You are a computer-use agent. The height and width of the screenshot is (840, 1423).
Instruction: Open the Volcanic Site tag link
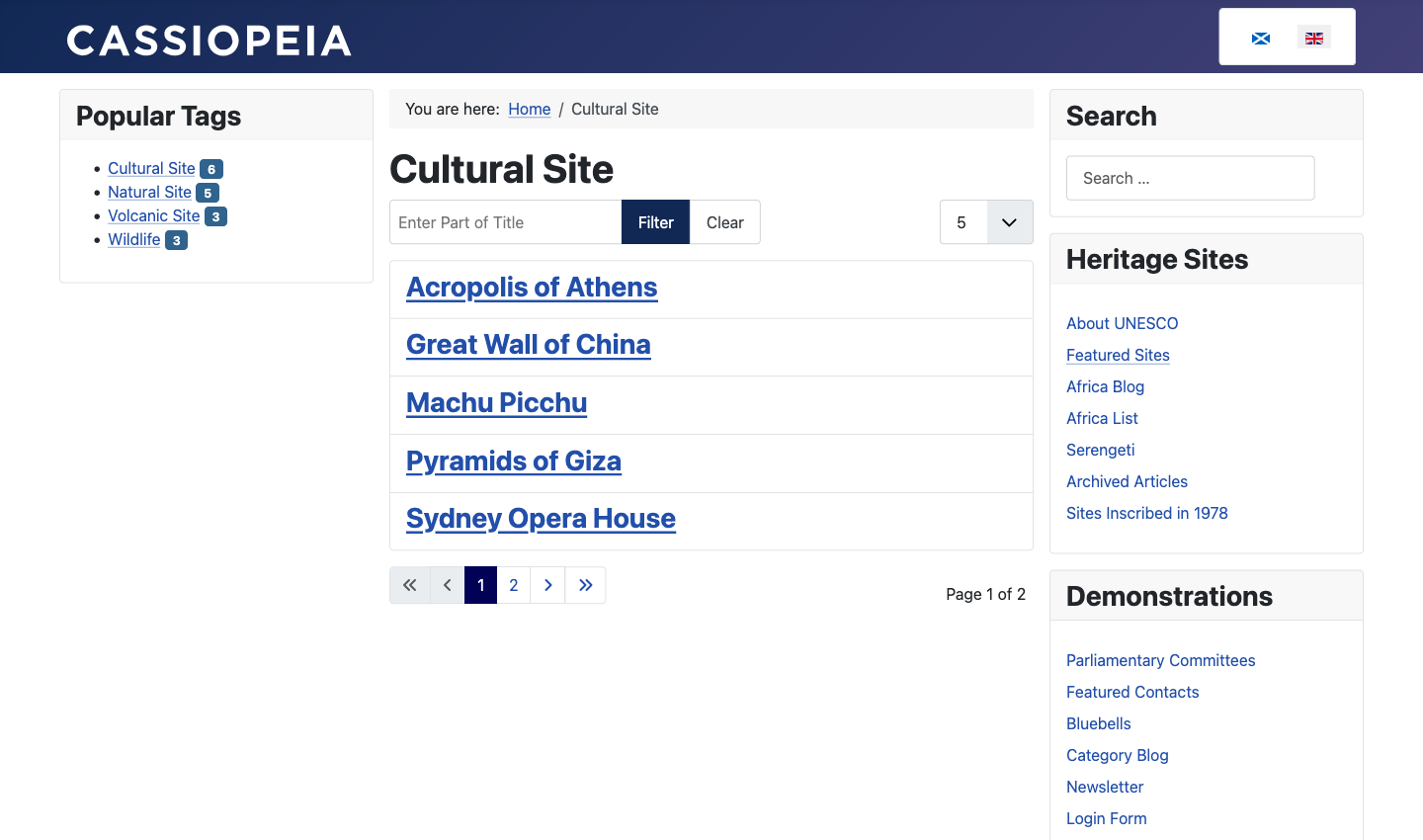154,215
